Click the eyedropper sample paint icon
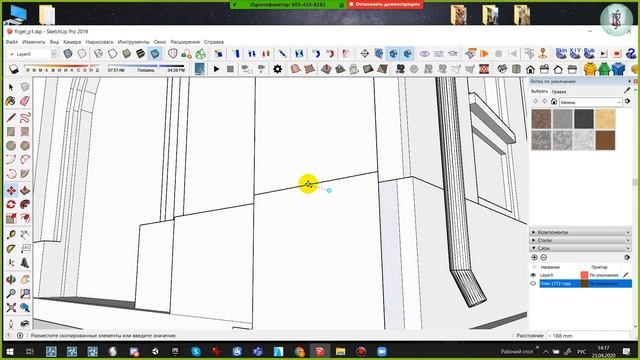 click(x=627, y=91)
